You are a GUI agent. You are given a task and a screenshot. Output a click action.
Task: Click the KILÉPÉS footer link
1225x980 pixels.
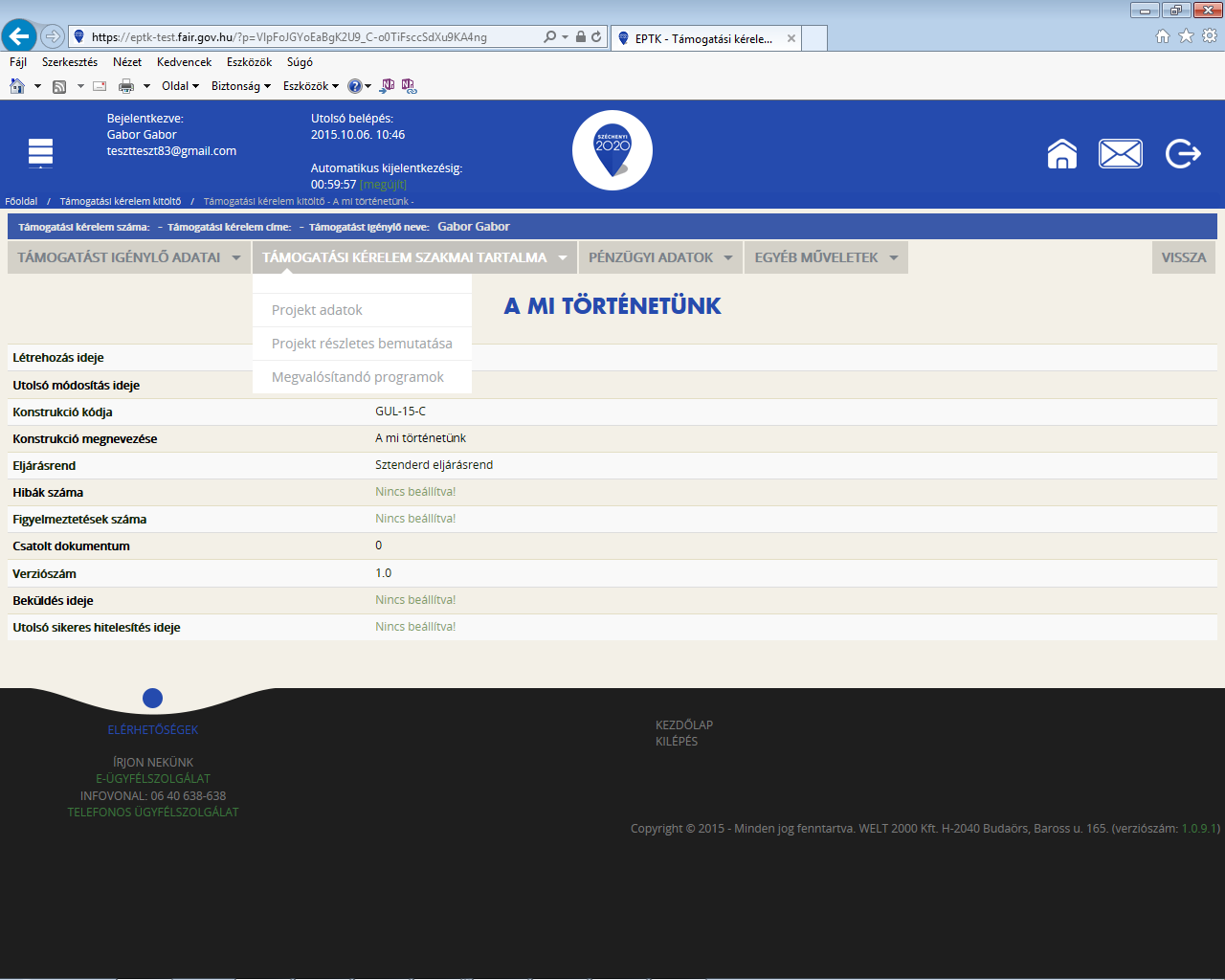click(x=677, y=742)
